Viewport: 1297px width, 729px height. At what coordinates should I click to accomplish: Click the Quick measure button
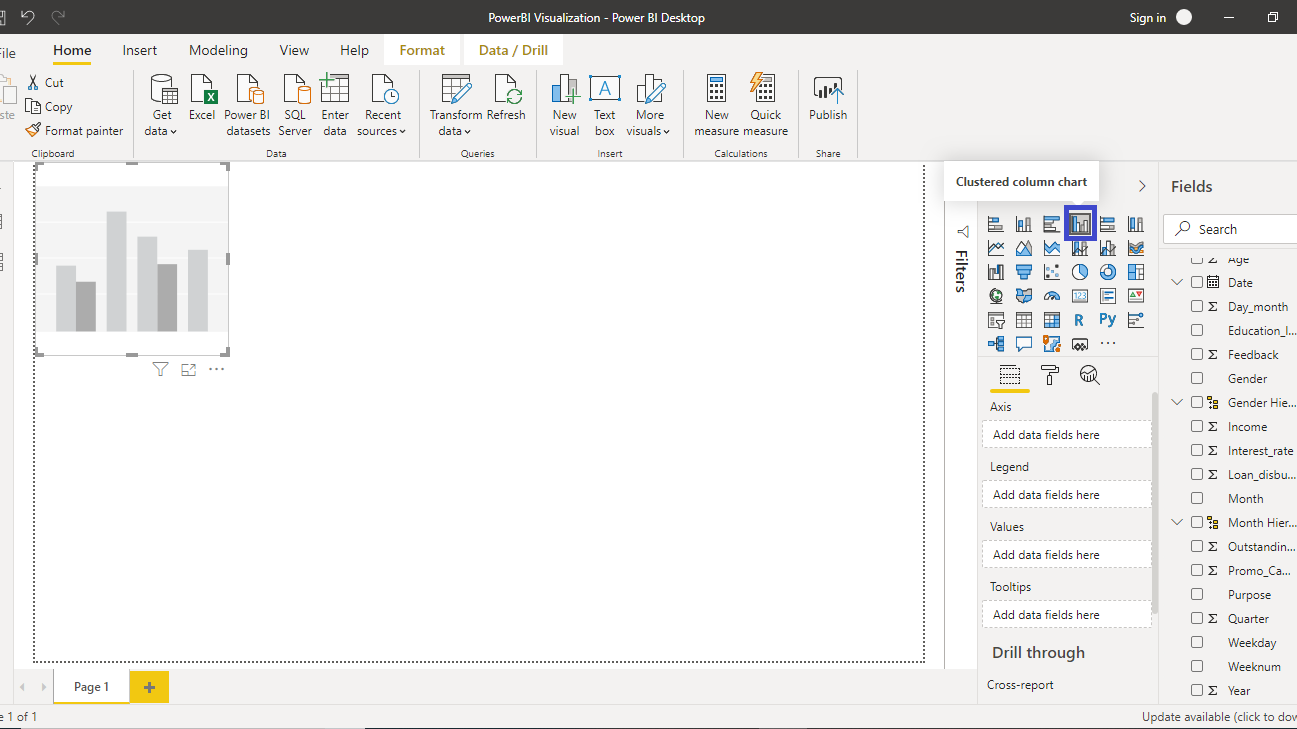766,105
